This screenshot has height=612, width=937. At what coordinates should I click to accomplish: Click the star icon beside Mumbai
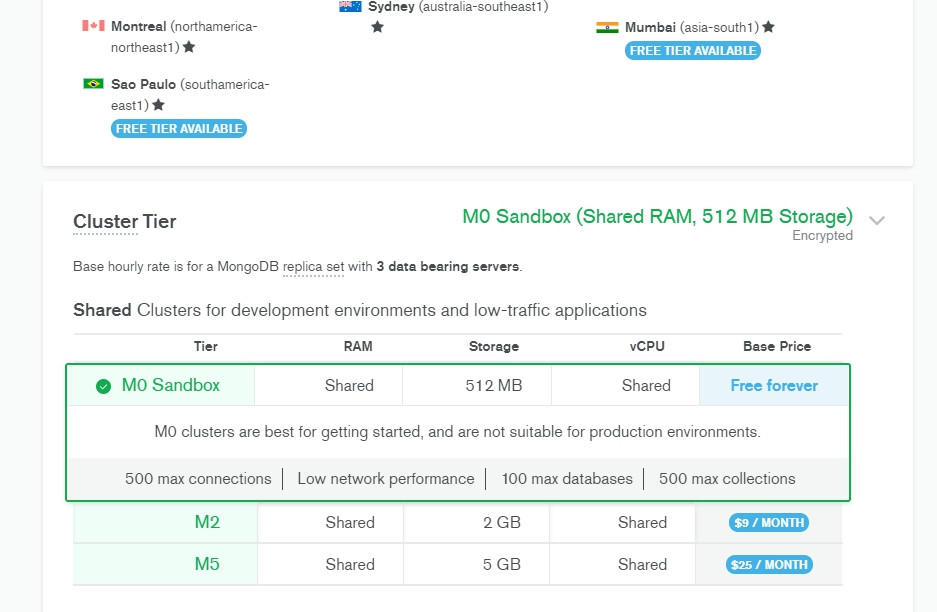768,26
